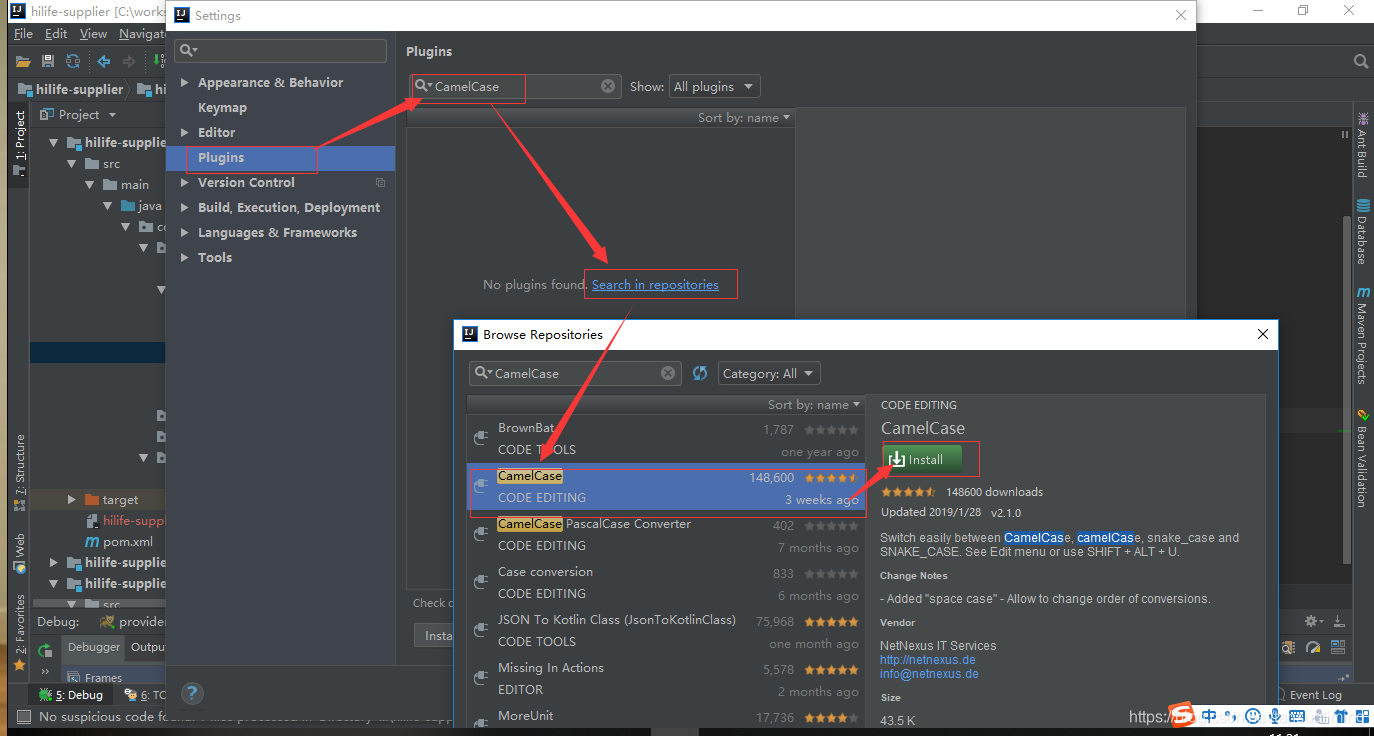Open the Web tool window strip

(19, 553)
